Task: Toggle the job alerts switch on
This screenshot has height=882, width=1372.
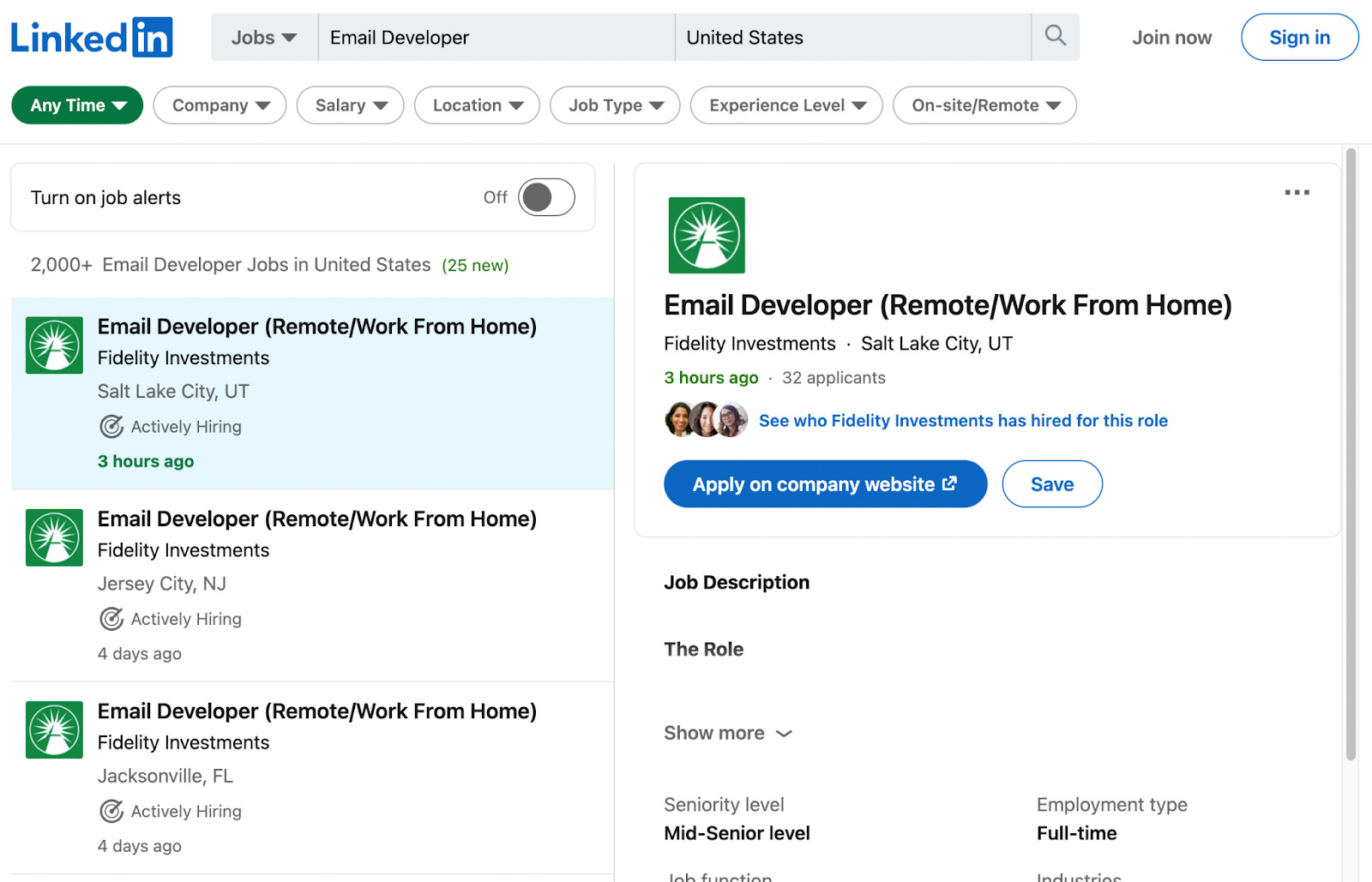Action: (546, 197)
